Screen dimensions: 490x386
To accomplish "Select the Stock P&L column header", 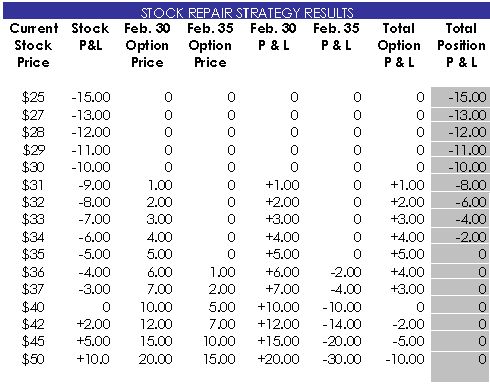I will tap(90, 37).
